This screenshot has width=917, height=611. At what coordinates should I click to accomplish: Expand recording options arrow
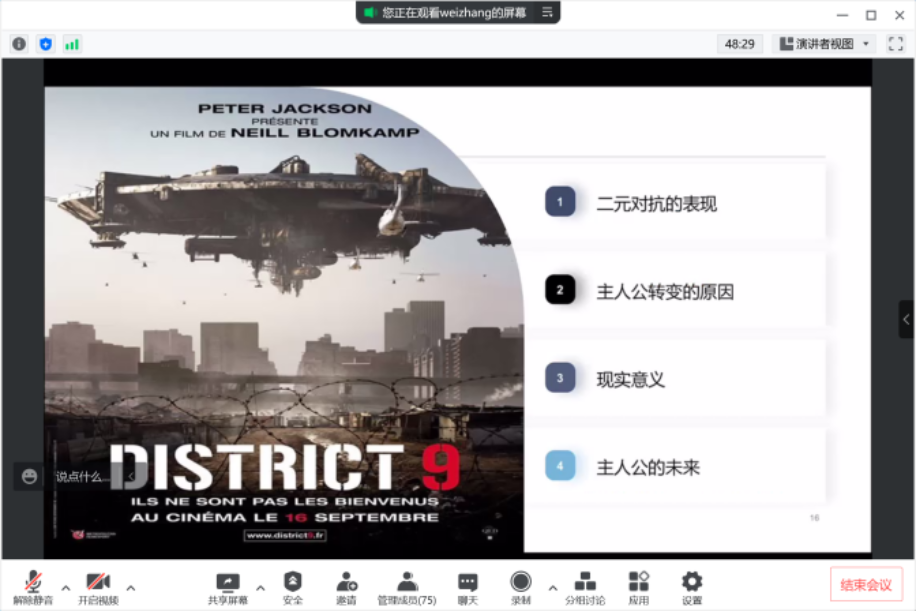coord(553,588)
